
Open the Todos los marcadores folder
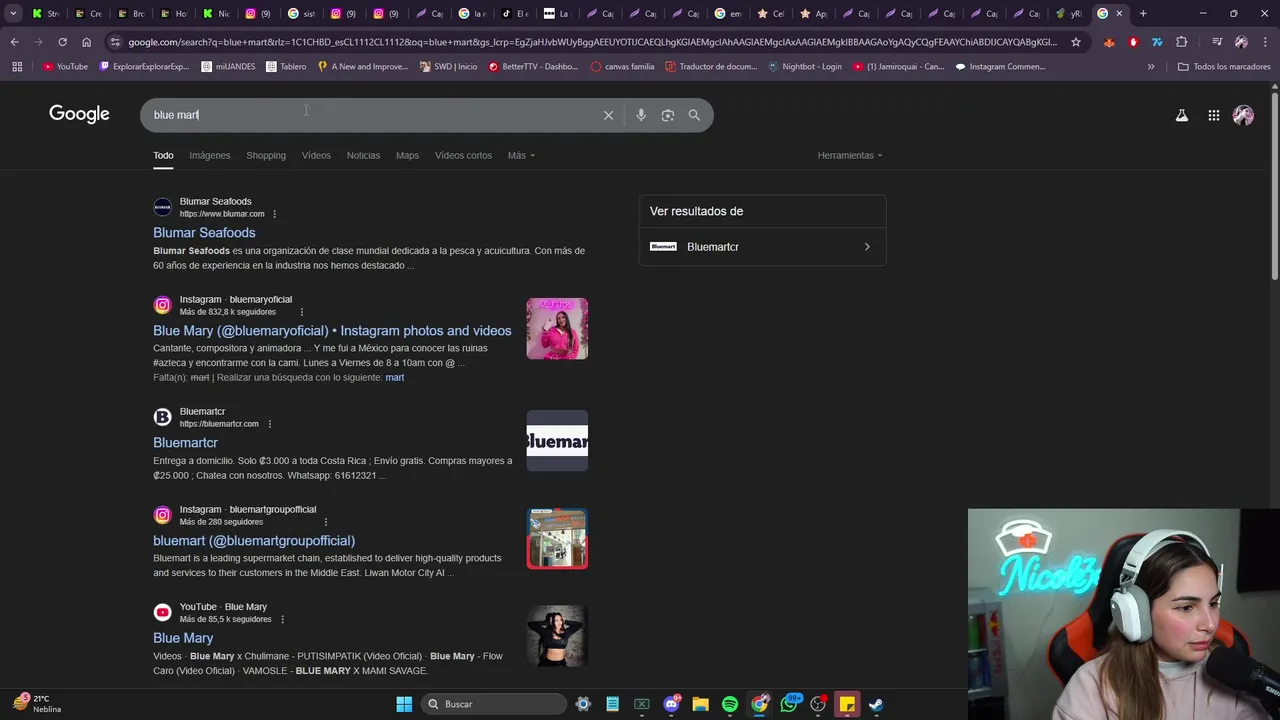[x=1224, y=67]
